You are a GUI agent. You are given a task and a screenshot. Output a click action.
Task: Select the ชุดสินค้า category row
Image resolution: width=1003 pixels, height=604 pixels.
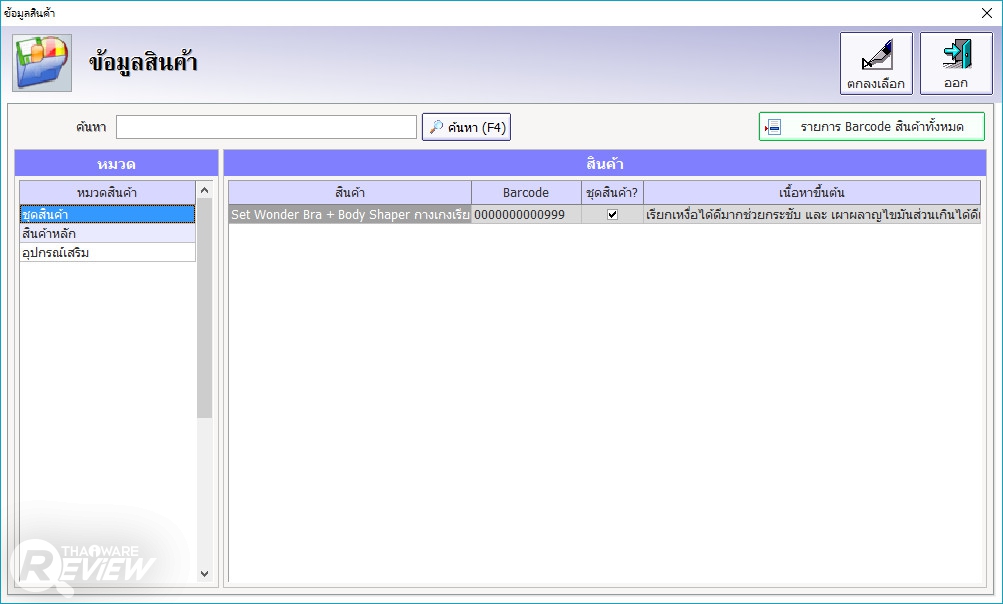pos(107,214)
